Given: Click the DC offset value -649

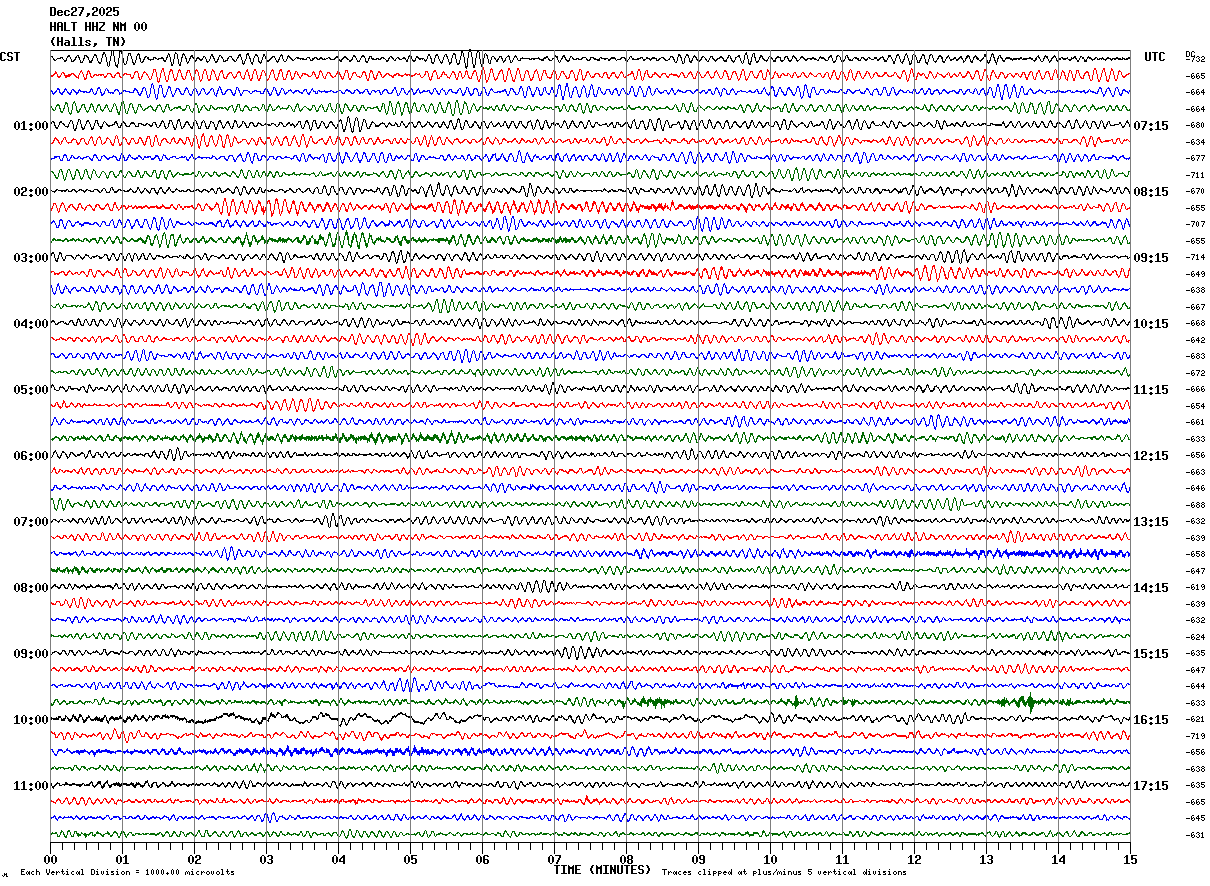Looking at the screenshot, I should (x=1195, y=274).
